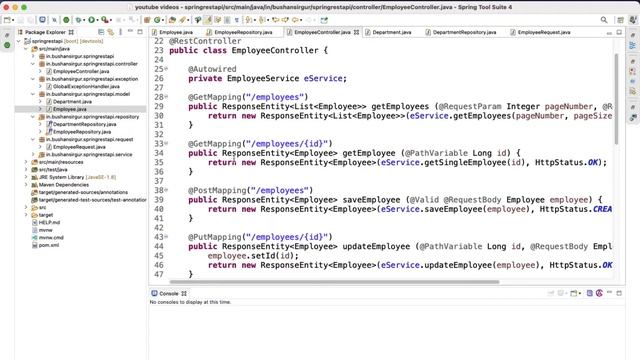Select mvnw.cmd file in Package Explorer
640x360 pixels.
point(51,238)
